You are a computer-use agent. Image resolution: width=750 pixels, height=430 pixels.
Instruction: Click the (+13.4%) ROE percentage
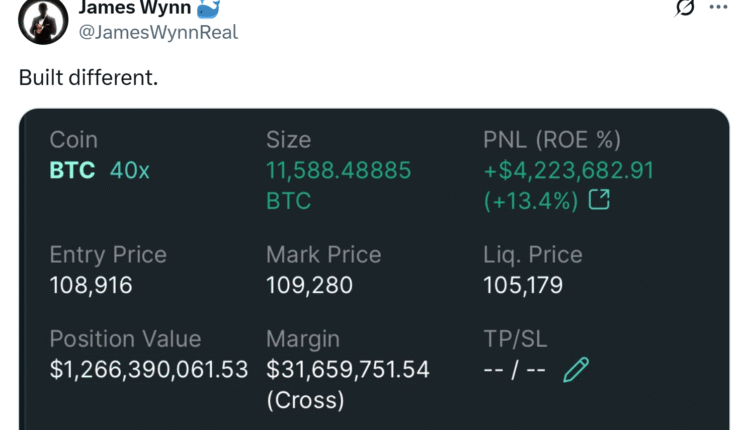click(x=531, y=201)
